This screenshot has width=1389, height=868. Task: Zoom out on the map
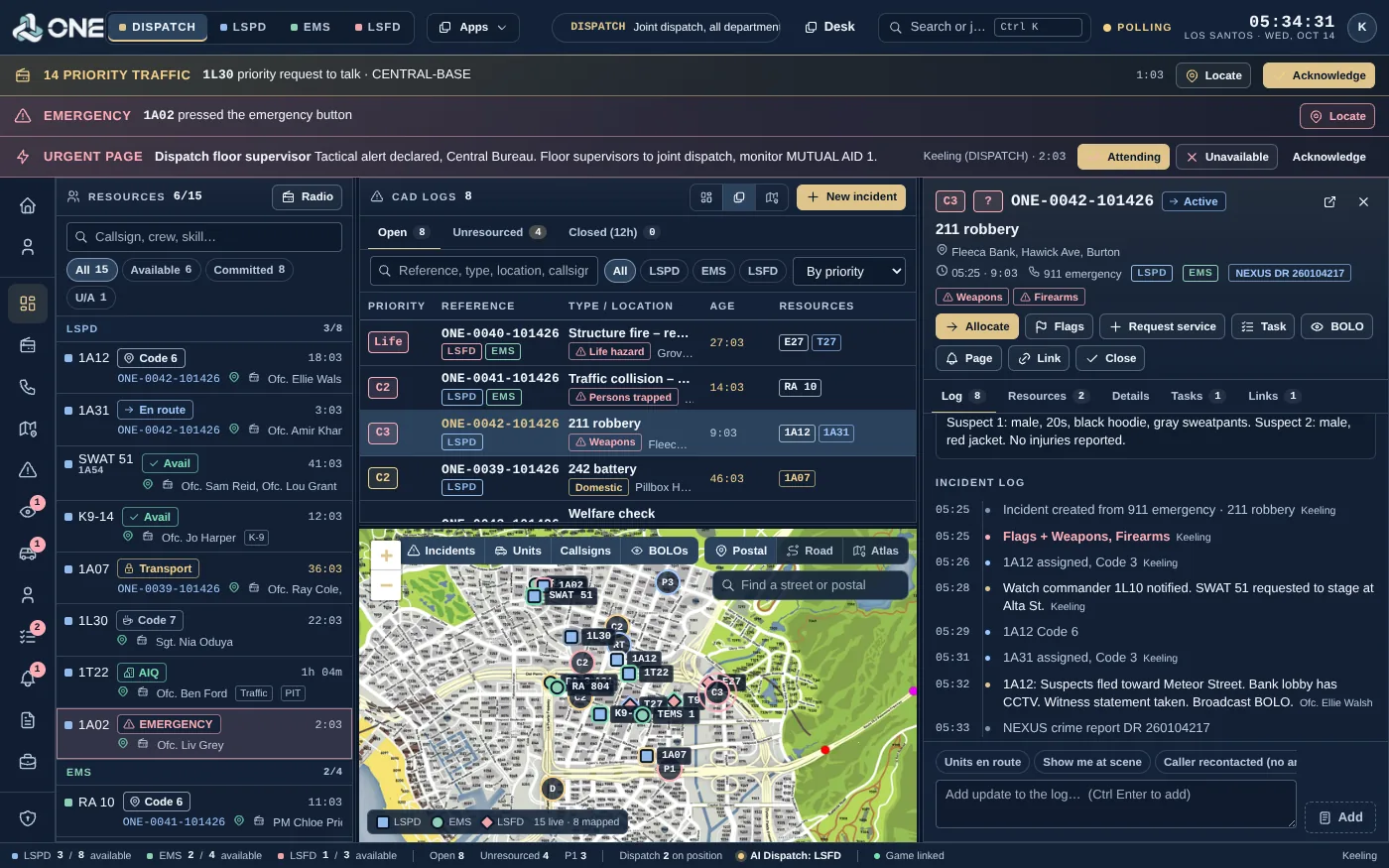(x=386, y=585)
